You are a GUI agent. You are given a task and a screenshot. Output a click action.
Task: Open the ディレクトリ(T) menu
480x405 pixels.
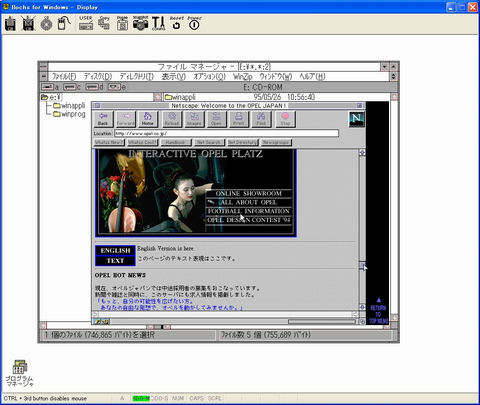[137, 77]
